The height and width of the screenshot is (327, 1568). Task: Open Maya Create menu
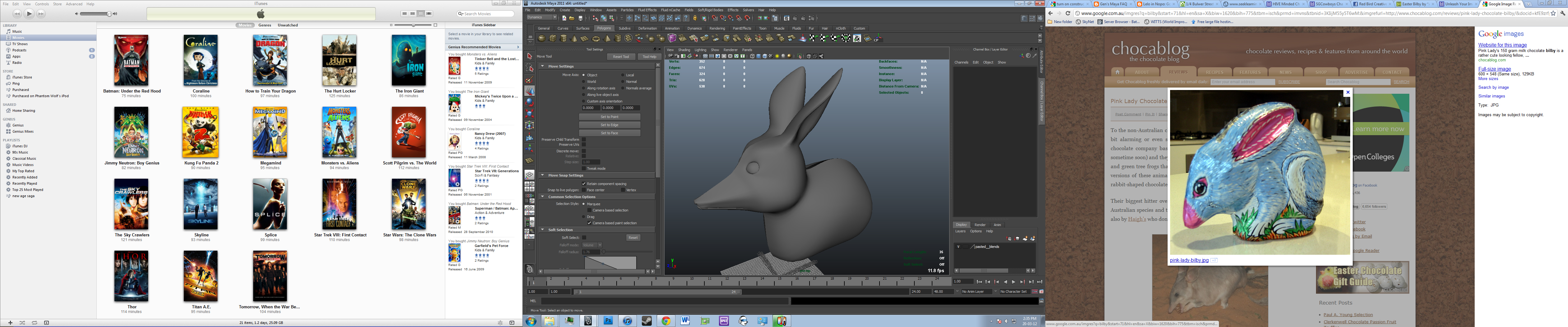pyautogui.click(x=565, y=10)
